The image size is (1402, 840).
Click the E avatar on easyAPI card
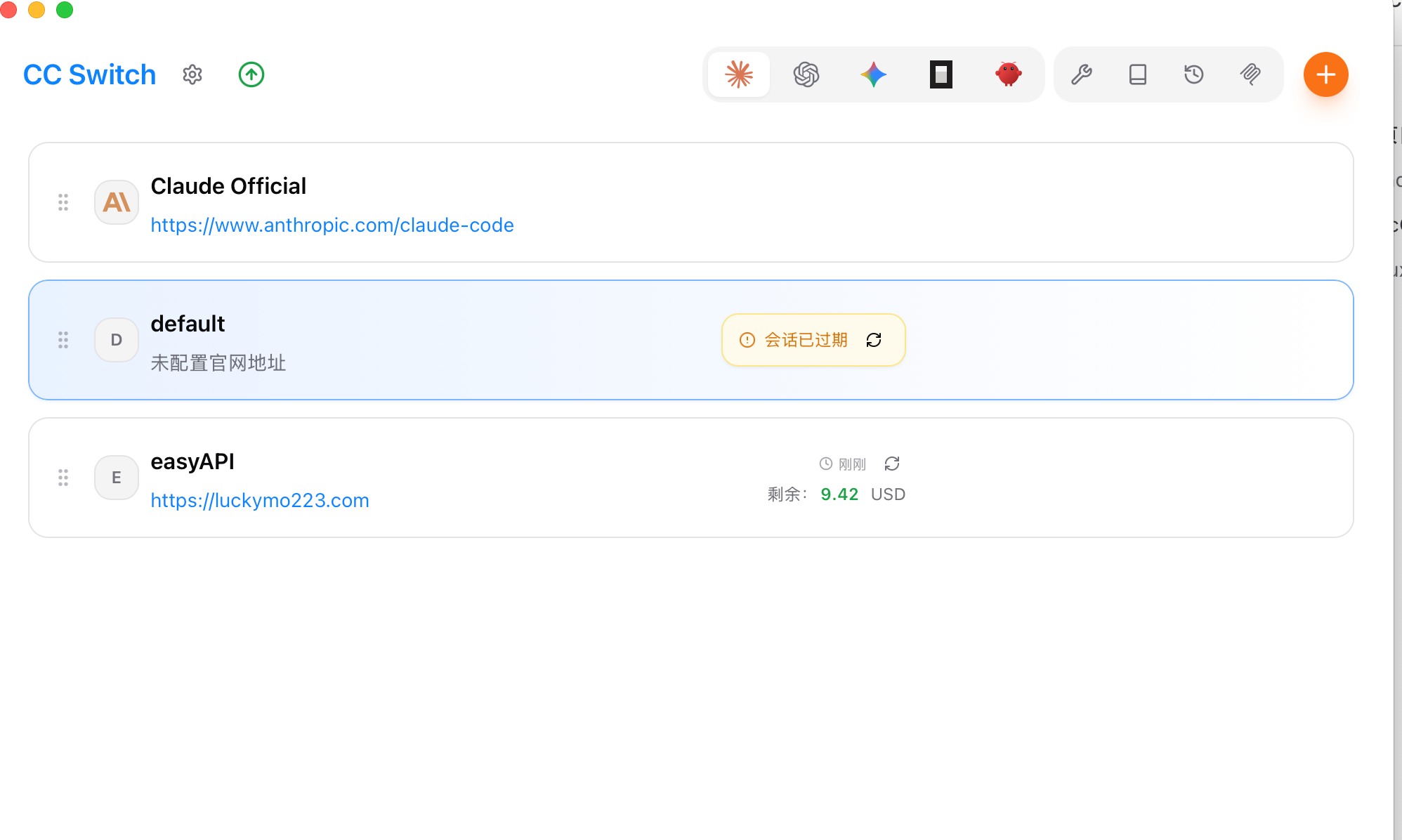[x=117, y=478]
